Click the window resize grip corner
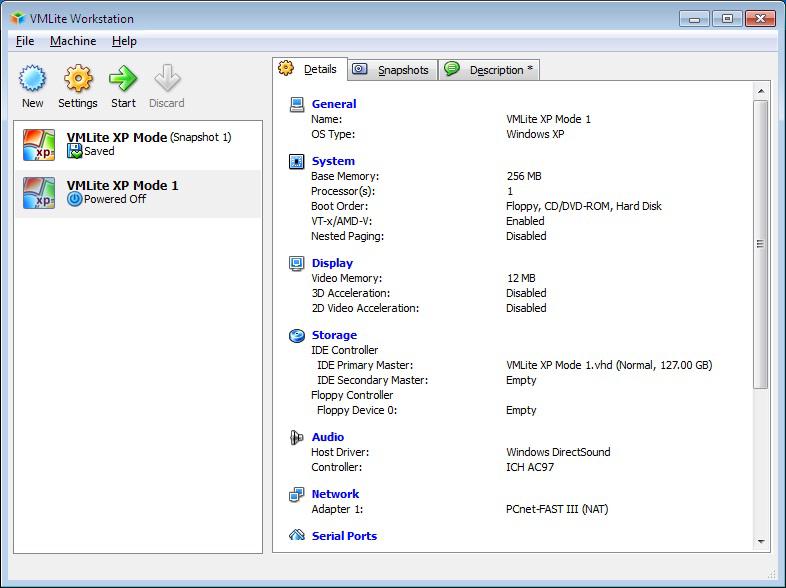Image resolution: width=786 pixels, height=588 pixels. tap(772, 574)
